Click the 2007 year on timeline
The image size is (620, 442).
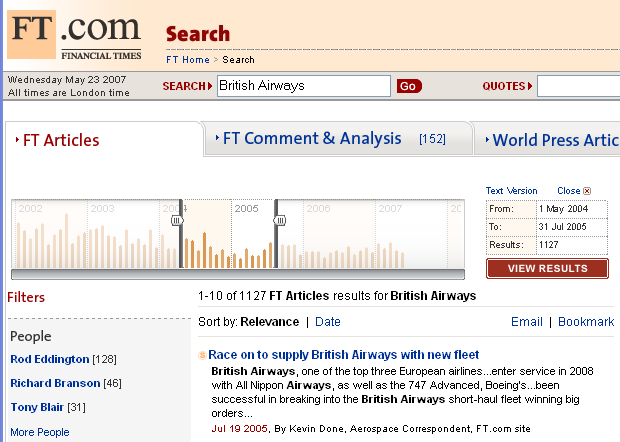[x=390, y=208]
